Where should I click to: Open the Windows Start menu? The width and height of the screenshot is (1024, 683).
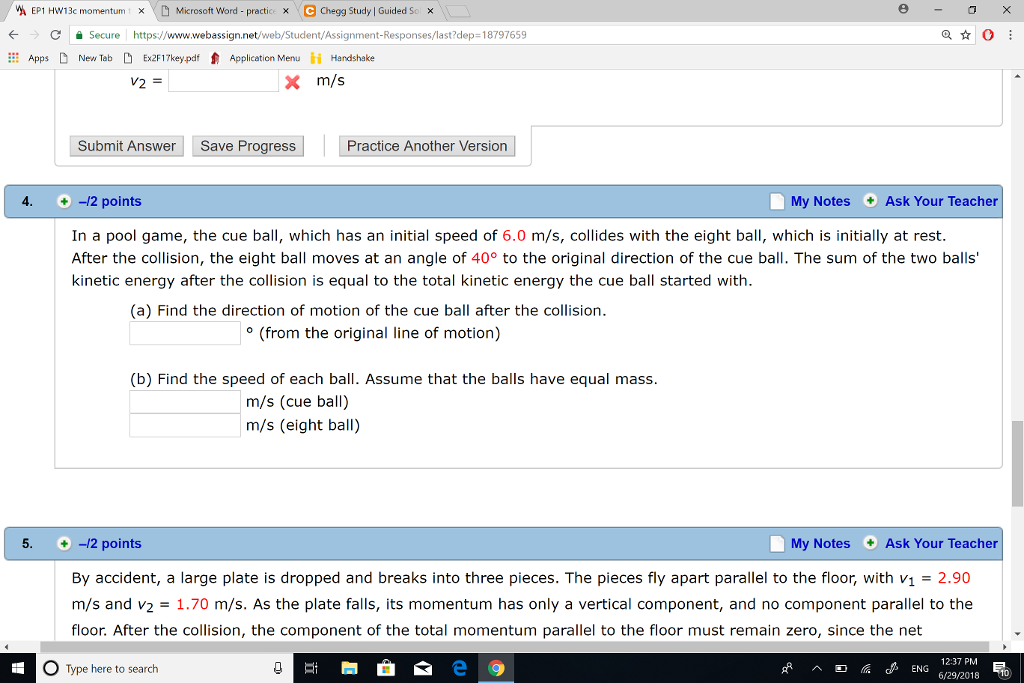point(18,668)
